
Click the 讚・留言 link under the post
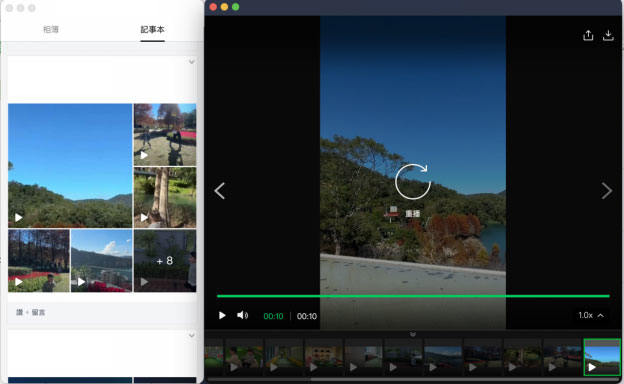point(31,312)
